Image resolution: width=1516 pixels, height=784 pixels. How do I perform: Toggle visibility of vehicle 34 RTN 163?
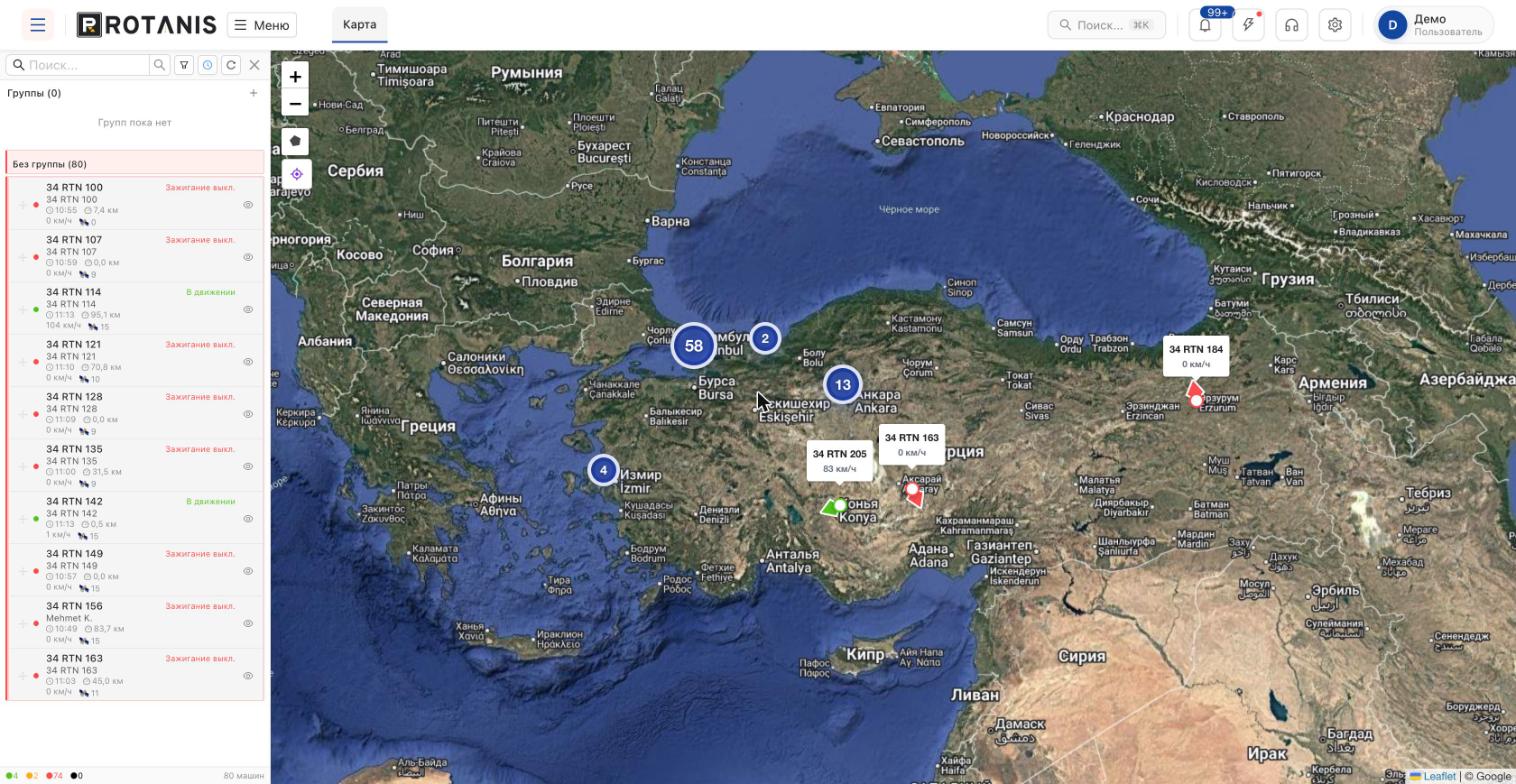pos(248,676)
